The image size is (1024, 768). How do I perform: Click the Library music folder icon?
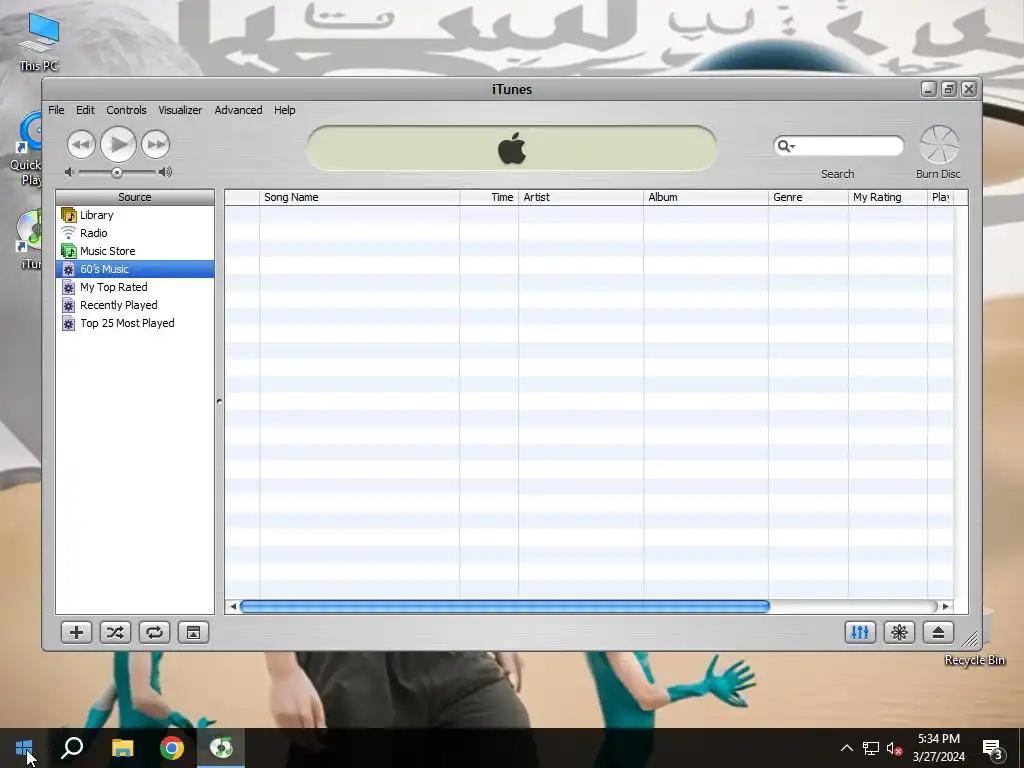point(69,215)
